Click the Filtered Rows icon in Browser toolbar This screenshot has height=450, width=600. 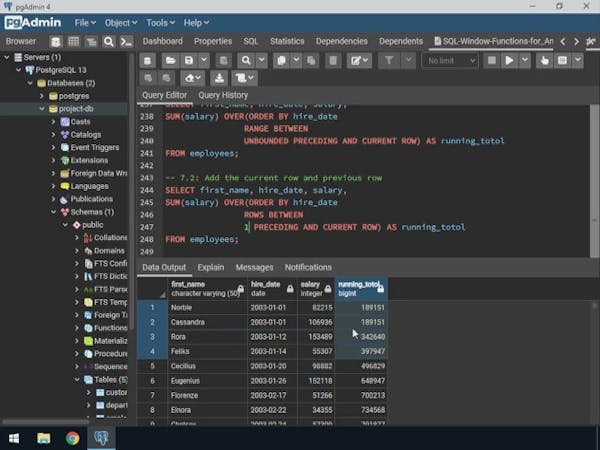[x=91, y=41]
